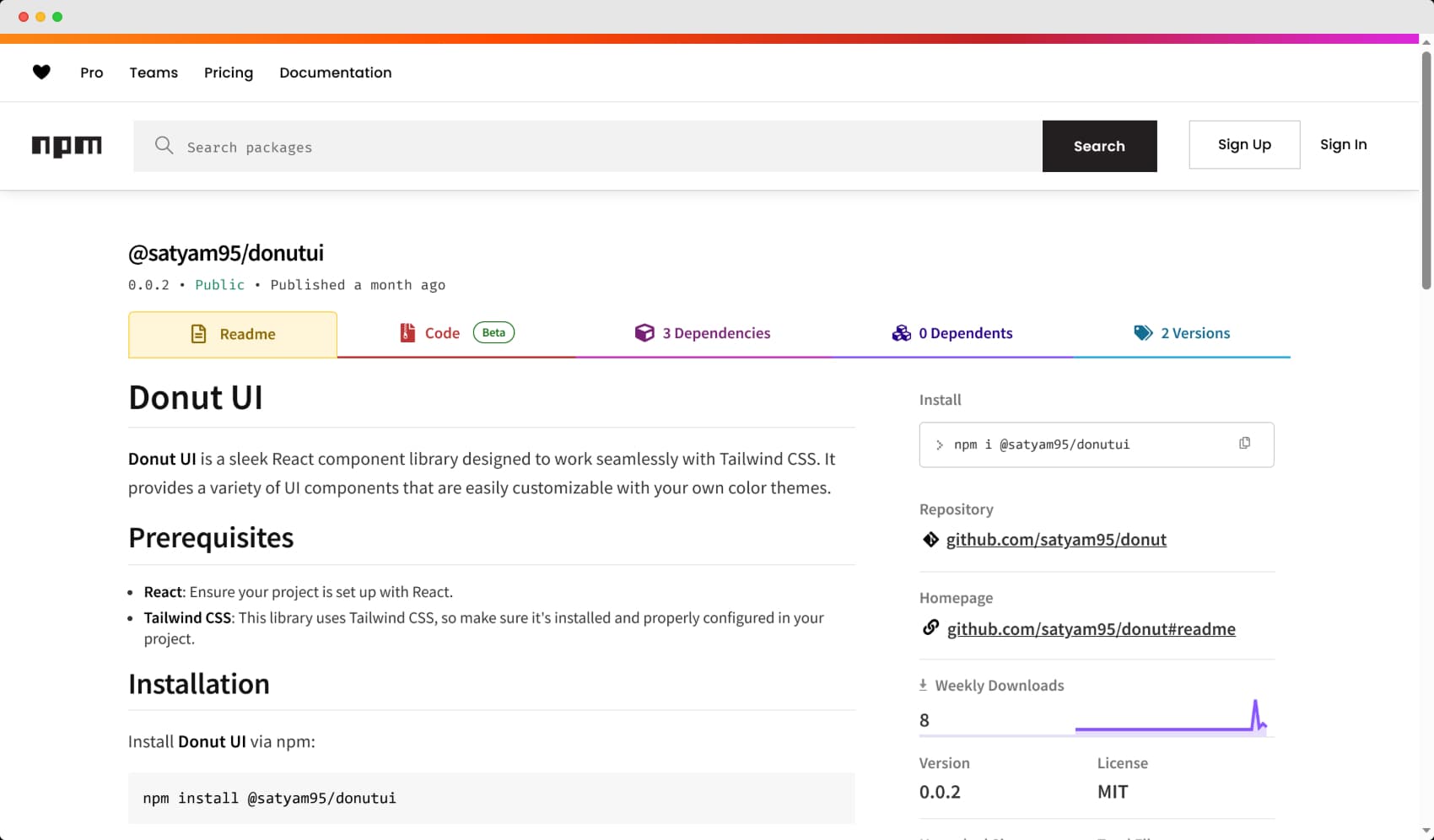Click the Donut UI heading

(x=196, y=397)
